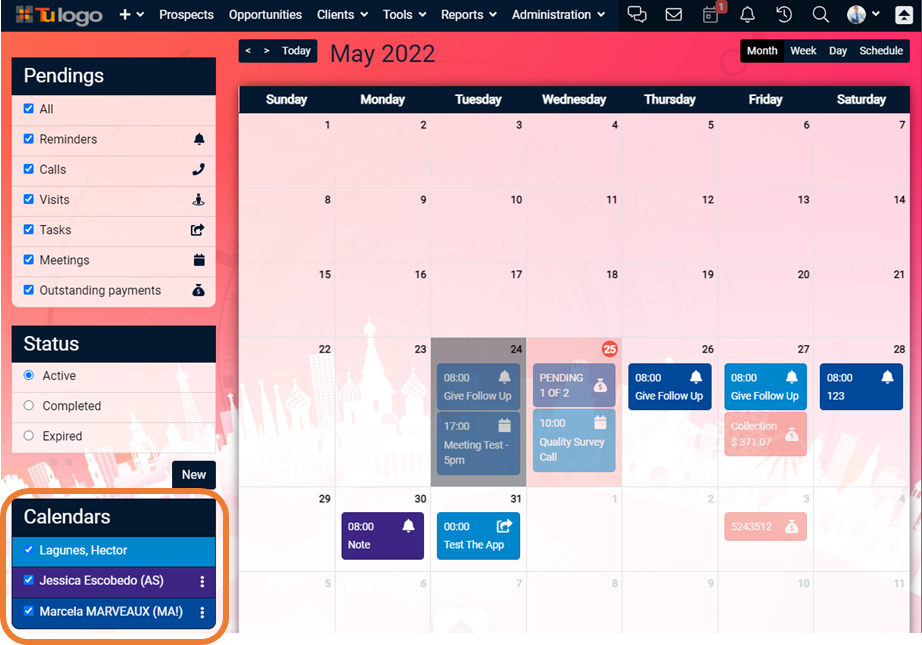Click bell icon on Thursday 26 Give Follow Up
The image size is (922, 645).
(696, 377)
